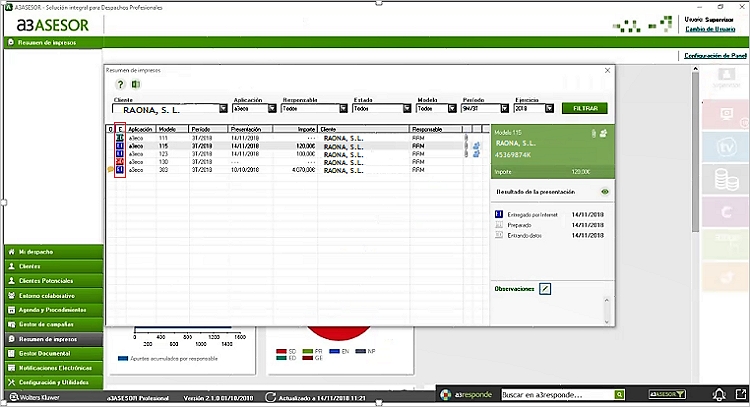Viewport: 750px width, 407px height.
Task: Click the red SD legend swatch
Action: click(x=281, y=352)
